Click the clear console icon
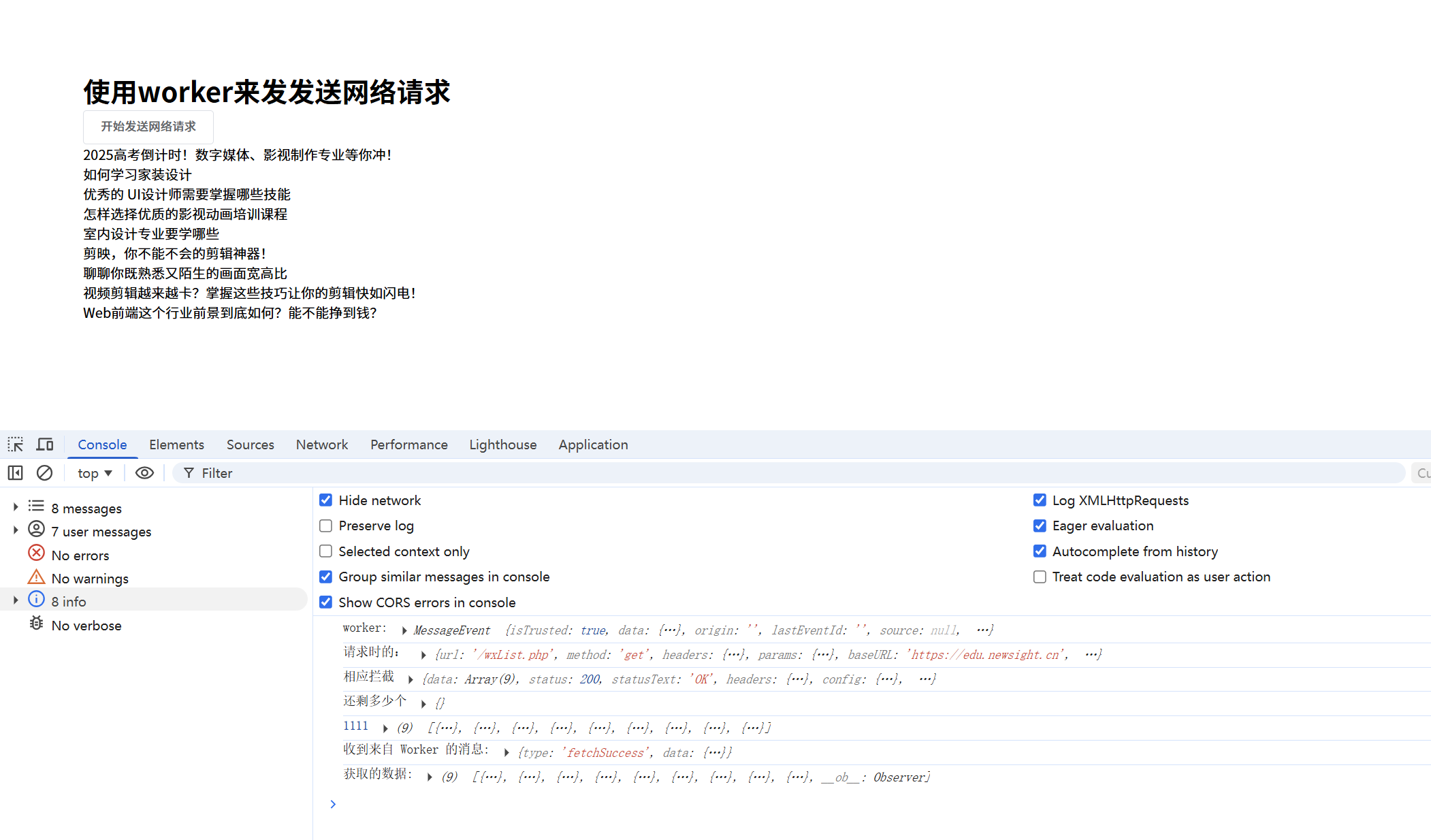Screen dimensions: 1431x840 (44, 473)
